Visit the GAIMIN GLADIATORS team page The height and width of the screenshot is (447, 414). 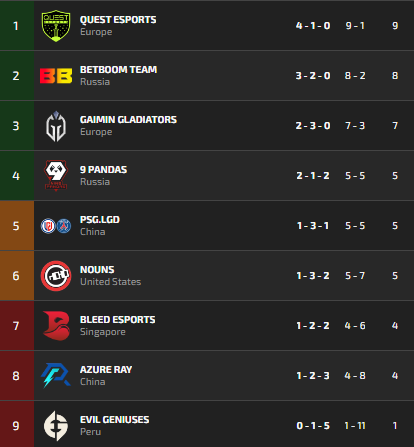coord(128,120)
